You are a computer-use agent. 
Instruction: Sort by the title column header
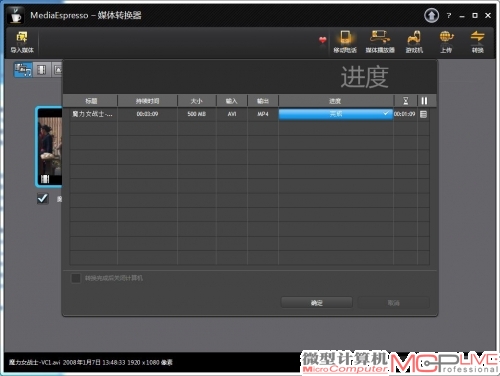(91, 101)
